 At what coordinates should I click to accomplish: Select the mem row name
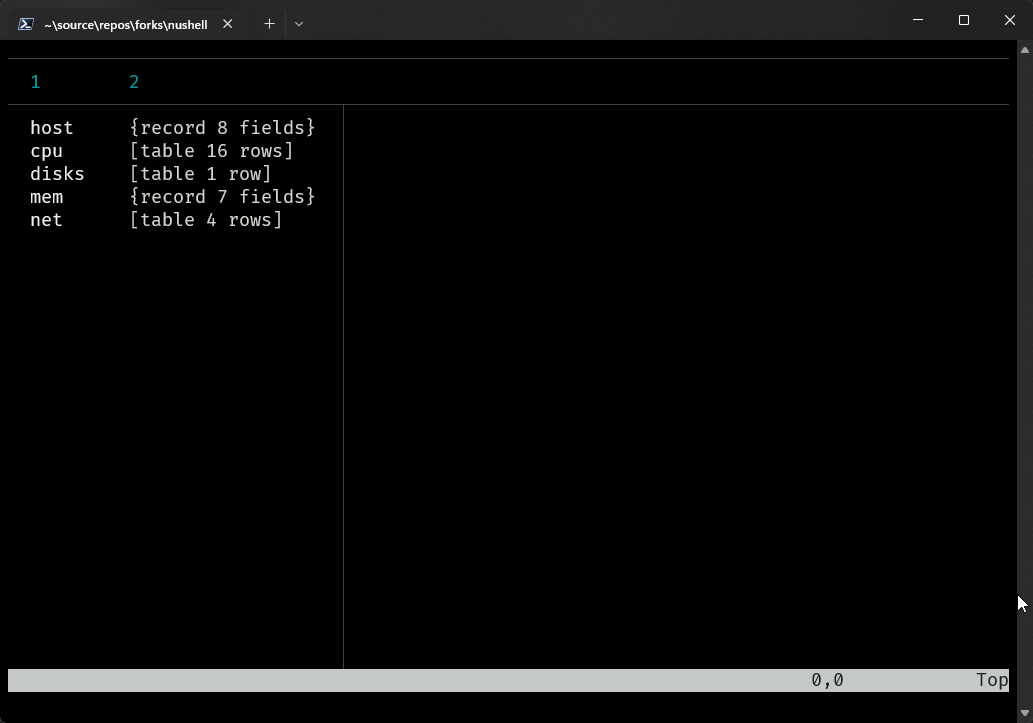click(47, 197)
